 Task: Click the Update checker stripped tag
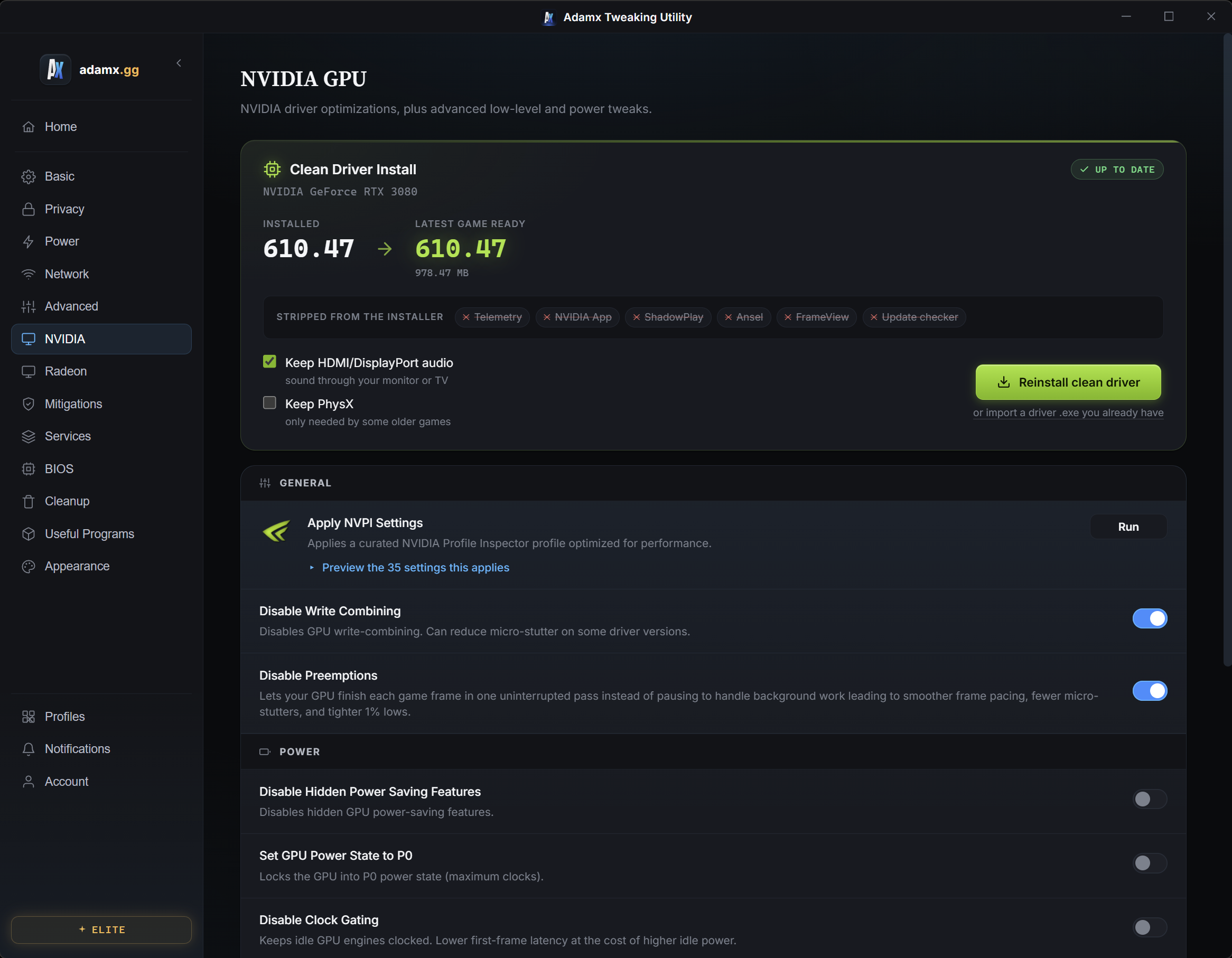click(914, 317)
